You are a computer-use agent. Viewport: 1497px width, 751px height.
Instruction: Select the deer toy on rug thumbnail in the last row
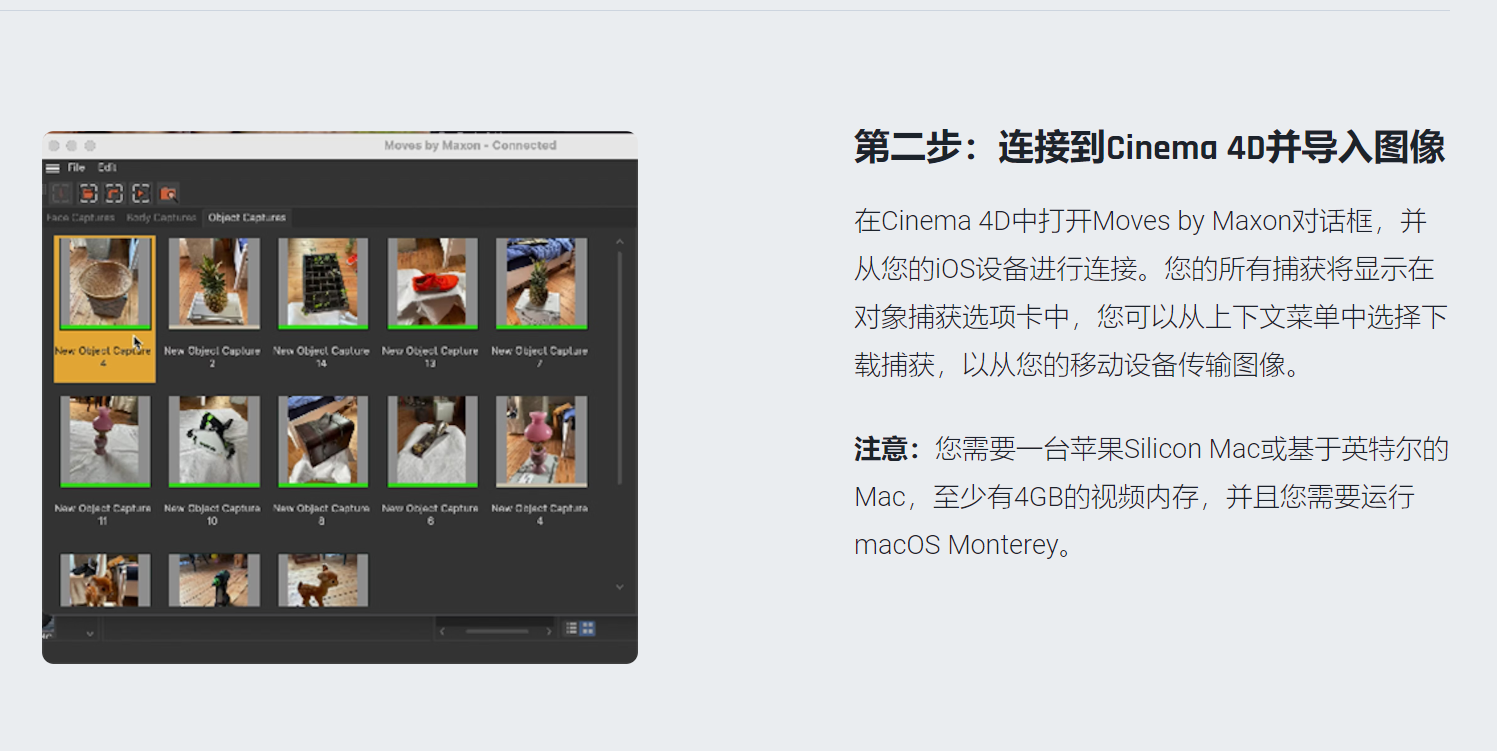pyautogui.click(x=323, y=580)
